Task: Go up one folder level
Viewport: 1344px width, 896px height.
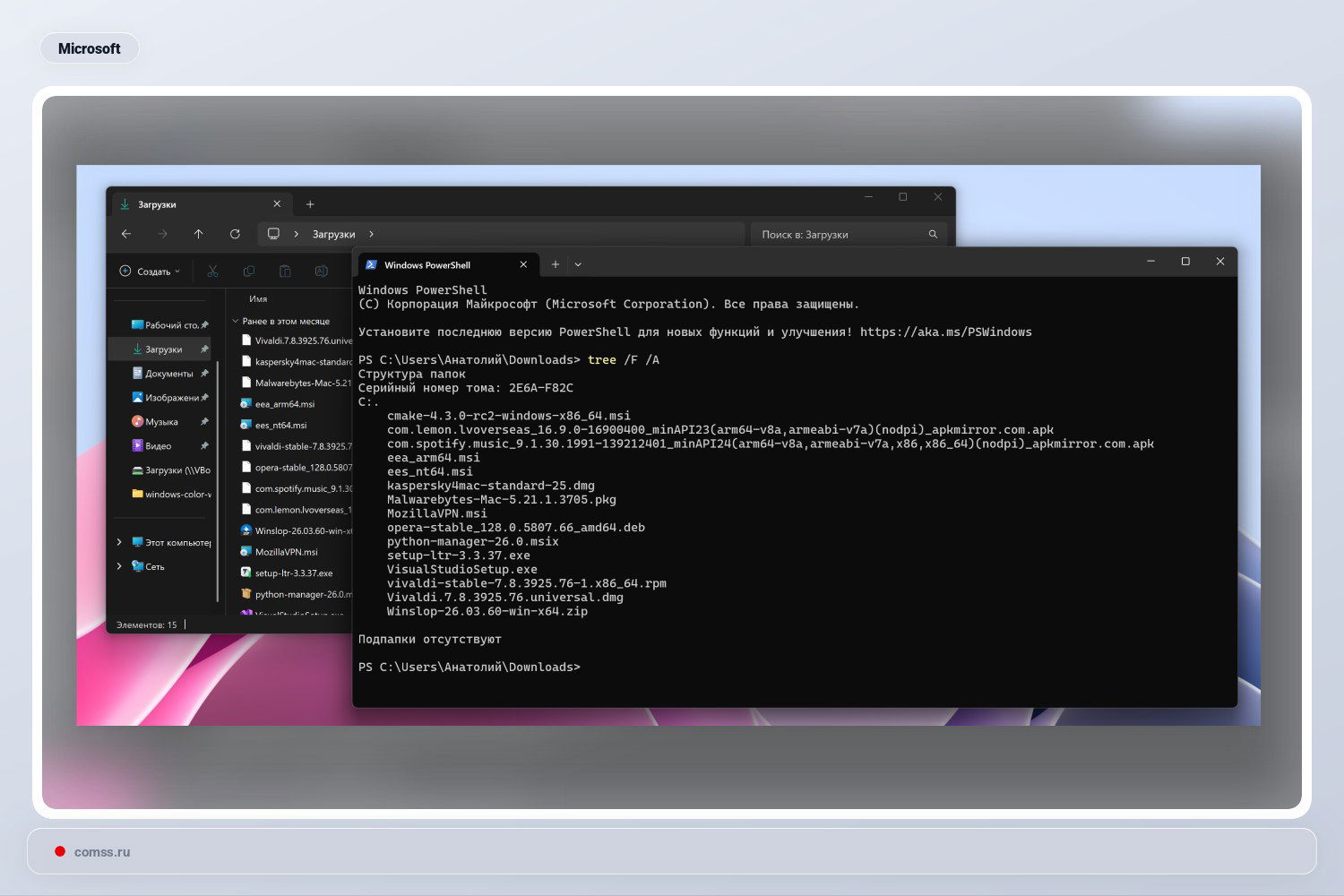Action: pyautogui.click(x=198, y=234)
